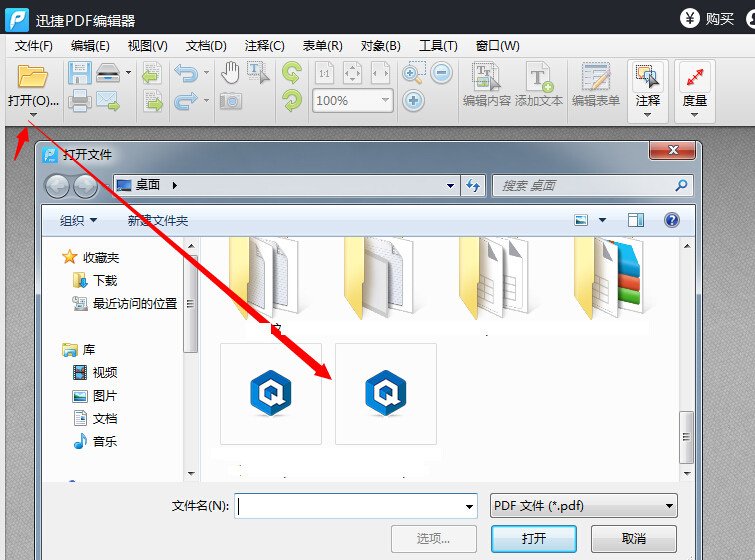This screenshot has width=755, height=560.
Task: Expand the Open (打开) button dropdown arrow
Action: 33,115
